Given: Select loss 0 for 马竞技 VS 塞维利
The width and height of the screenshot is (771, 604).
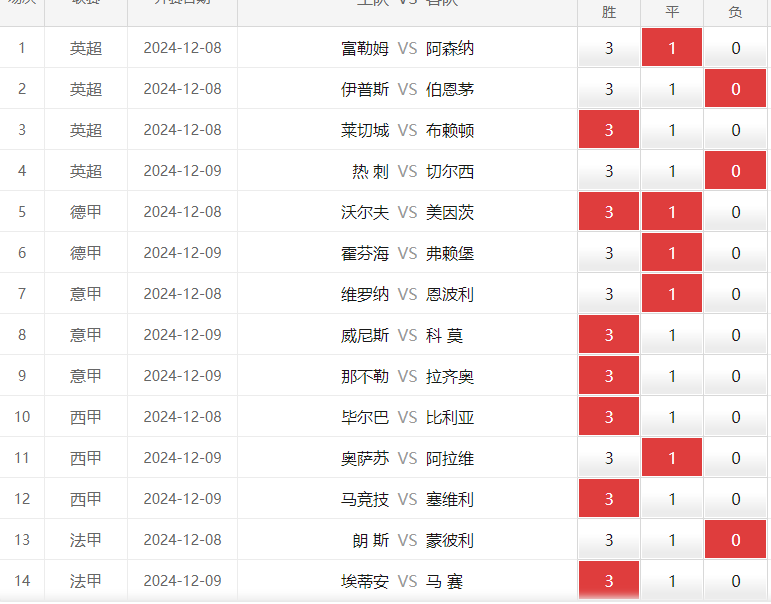Looking at the screenshot, I should pyautogui.click(x=735, y=498).
